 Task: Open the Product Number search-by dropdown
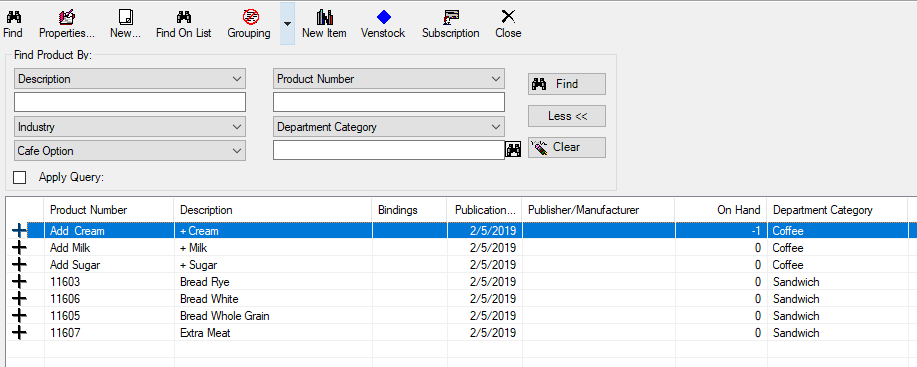point(389,79)
